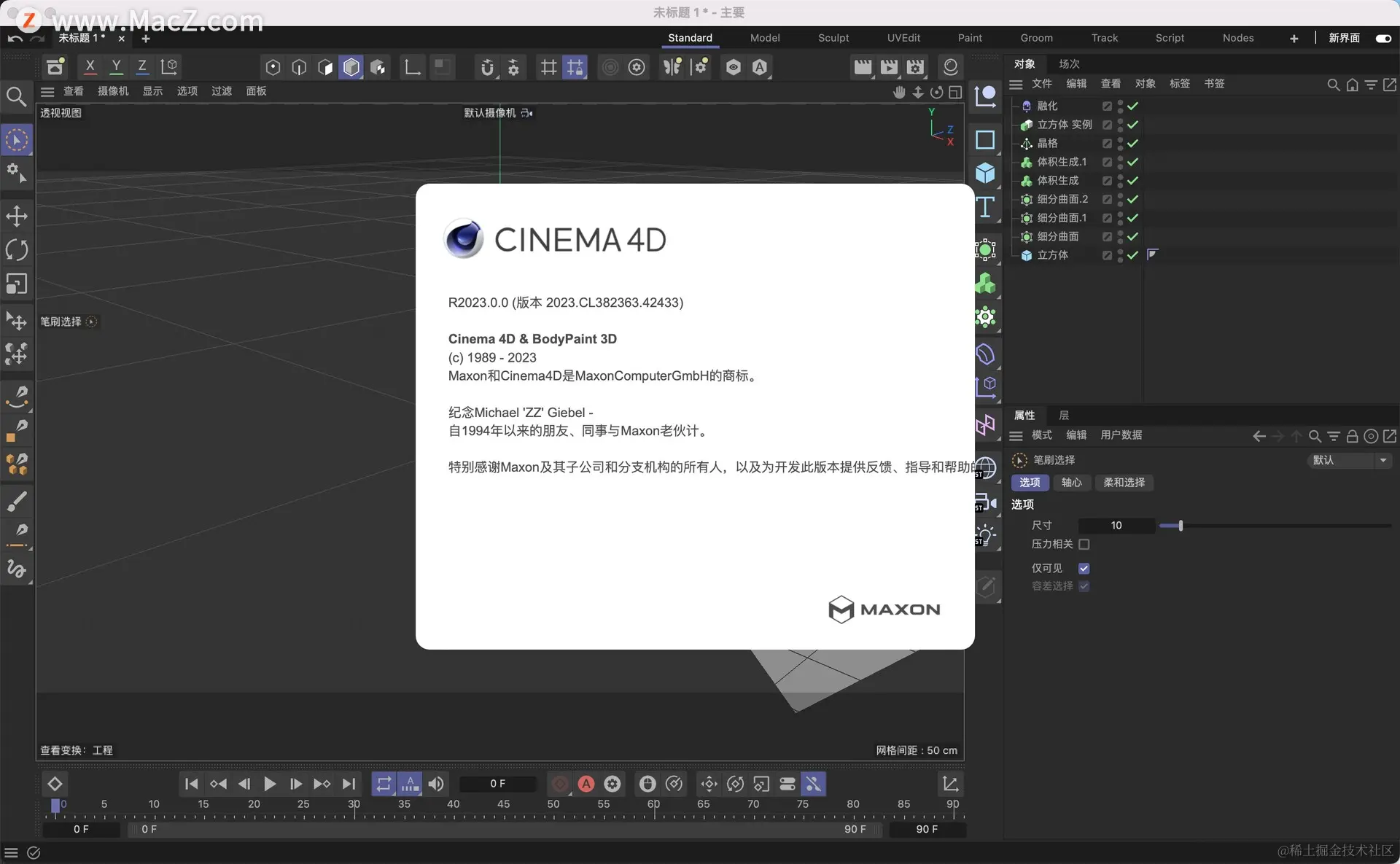The width and height of the screenshot is (1400, 864).
Task: Click the 轴心 tab button
Action: (x=1071, y=483)
